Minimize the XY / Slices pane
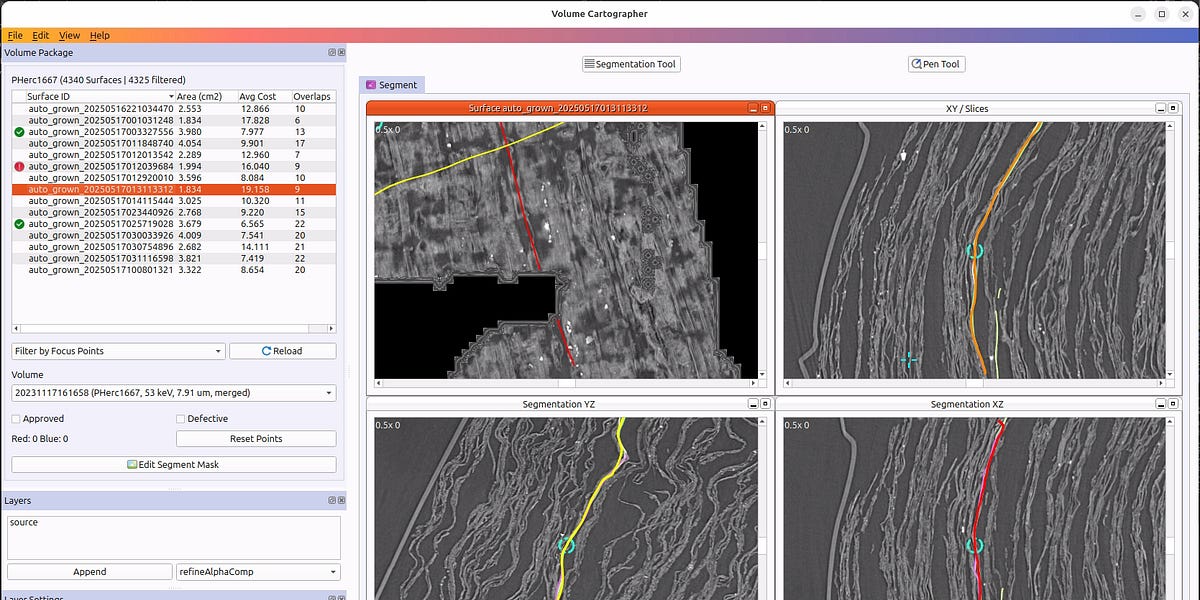The height and width of the screenshot is (600, 1200). [1161, 108]
